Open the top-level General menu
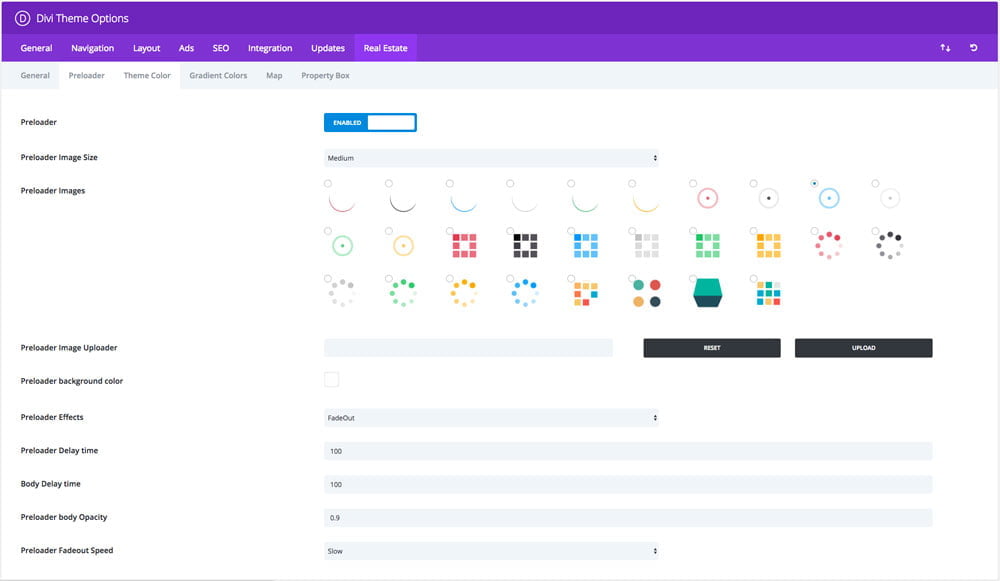This screenshot has width=1000, height=581. click(x=36, y=48)
